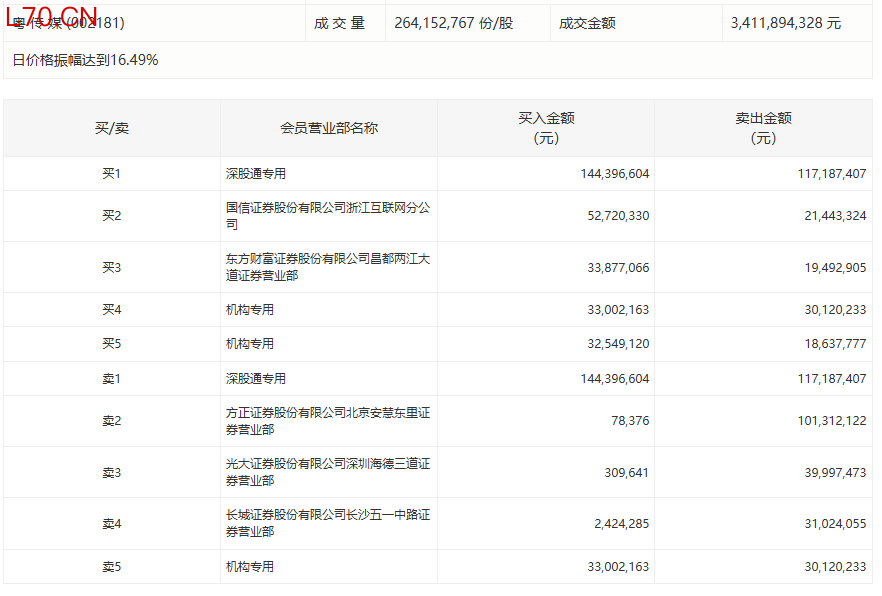The width and height of the screenshot is (882, 596).
Task: Click the 成交金额 value 3,411,894,328 元
Action: click(x=786, y=22)
